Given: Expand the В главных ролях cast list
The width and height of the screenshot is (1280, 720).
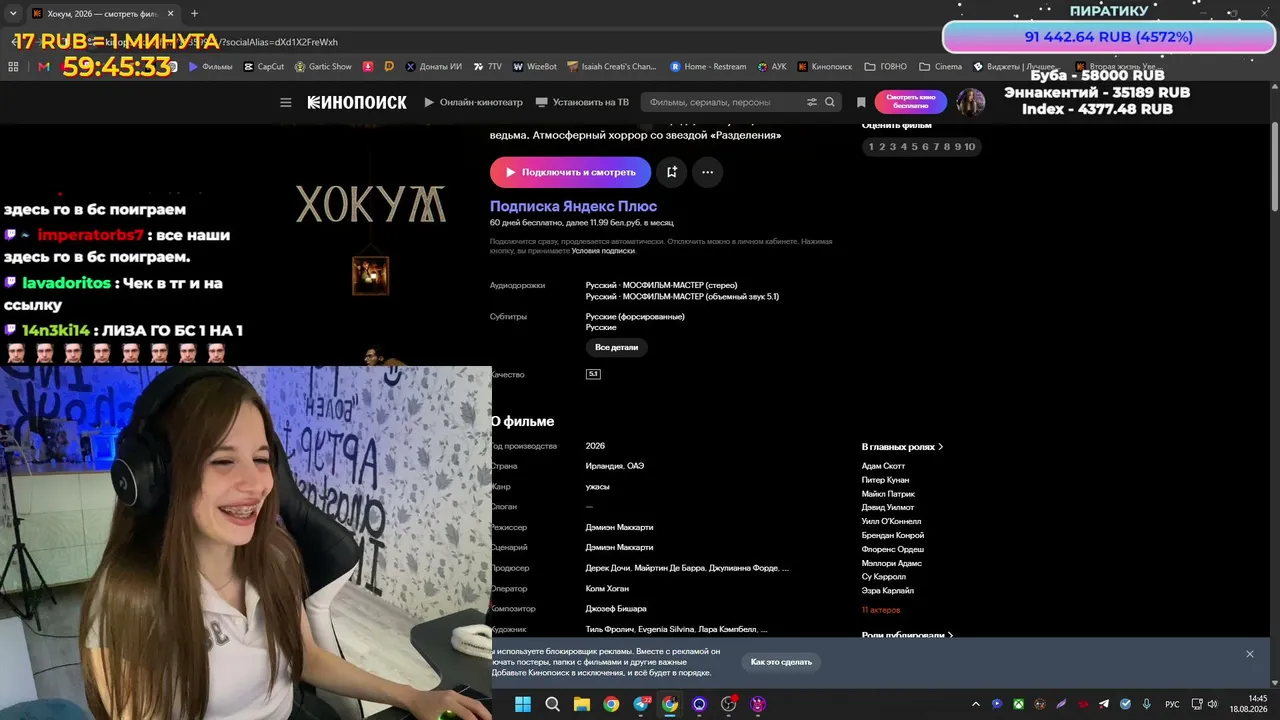Looking at the screenshot, I should pos(903,447).
